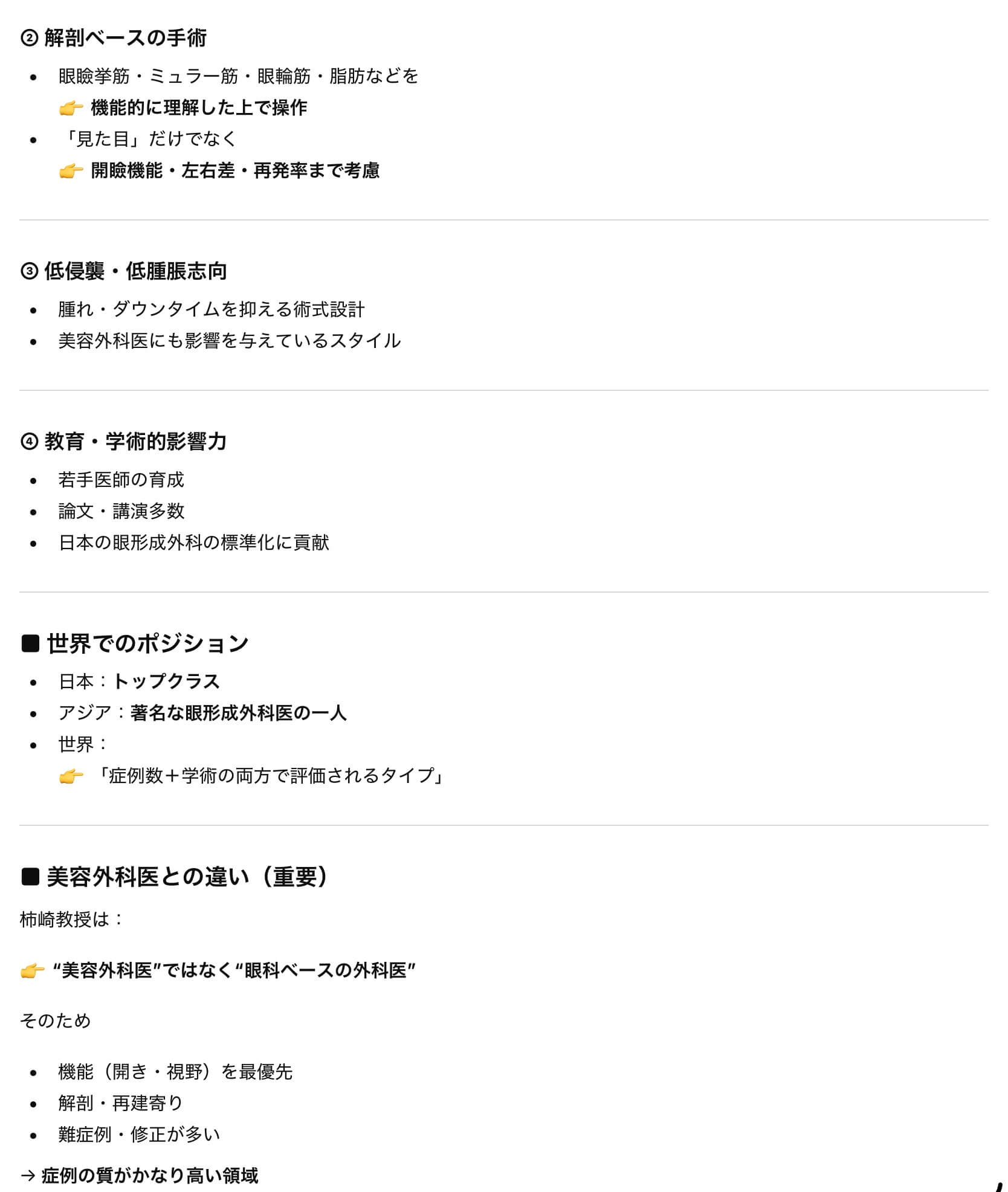
Task: Click the bold text トップクラス
Action: click(166, 681)
